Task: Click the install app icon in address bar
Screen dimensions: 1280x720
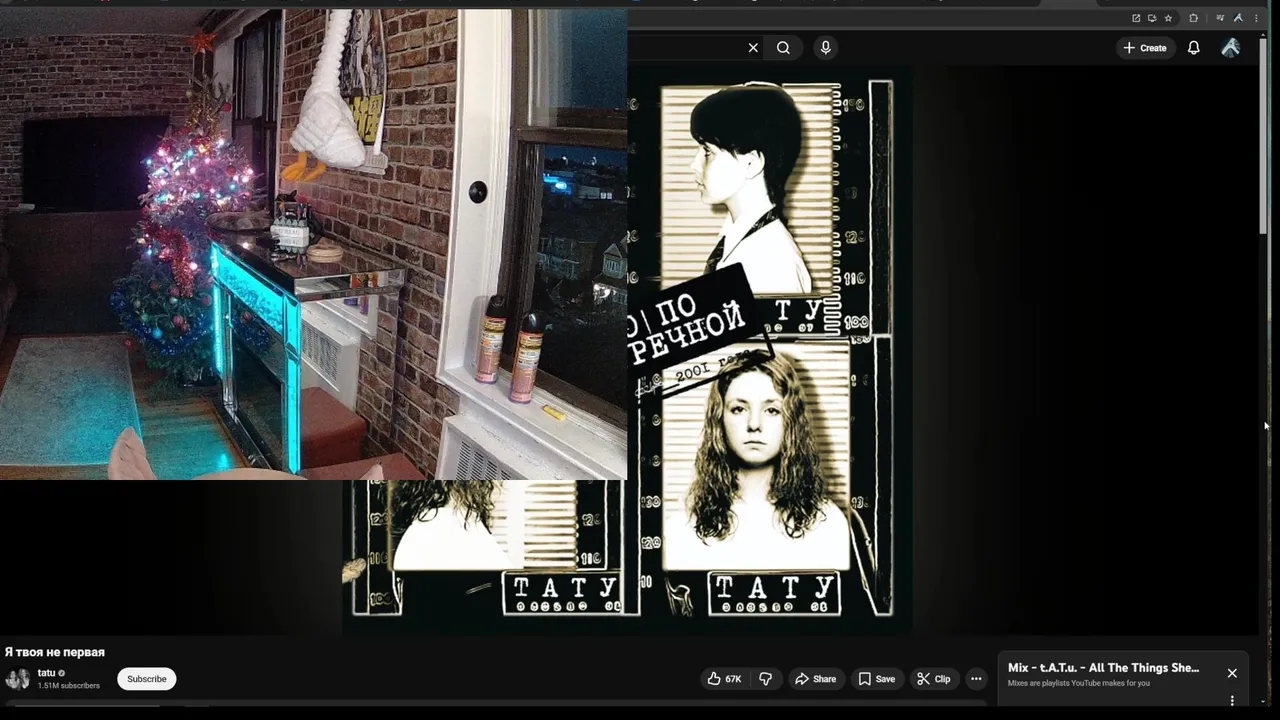Action: click(1152, 18)
